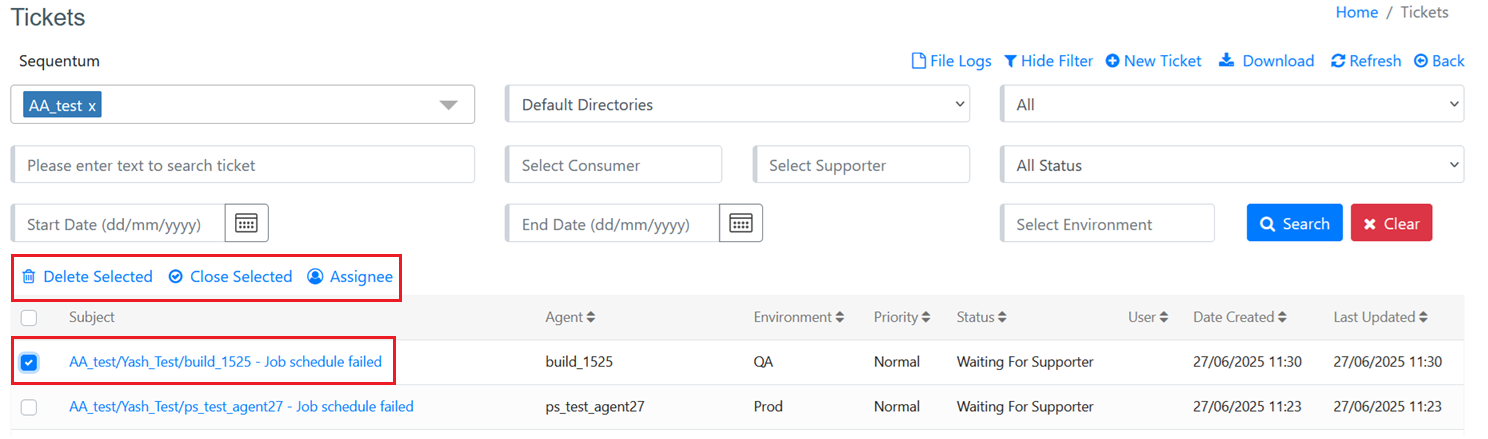Sort tickets by Priority column

(x=901, y=317)
